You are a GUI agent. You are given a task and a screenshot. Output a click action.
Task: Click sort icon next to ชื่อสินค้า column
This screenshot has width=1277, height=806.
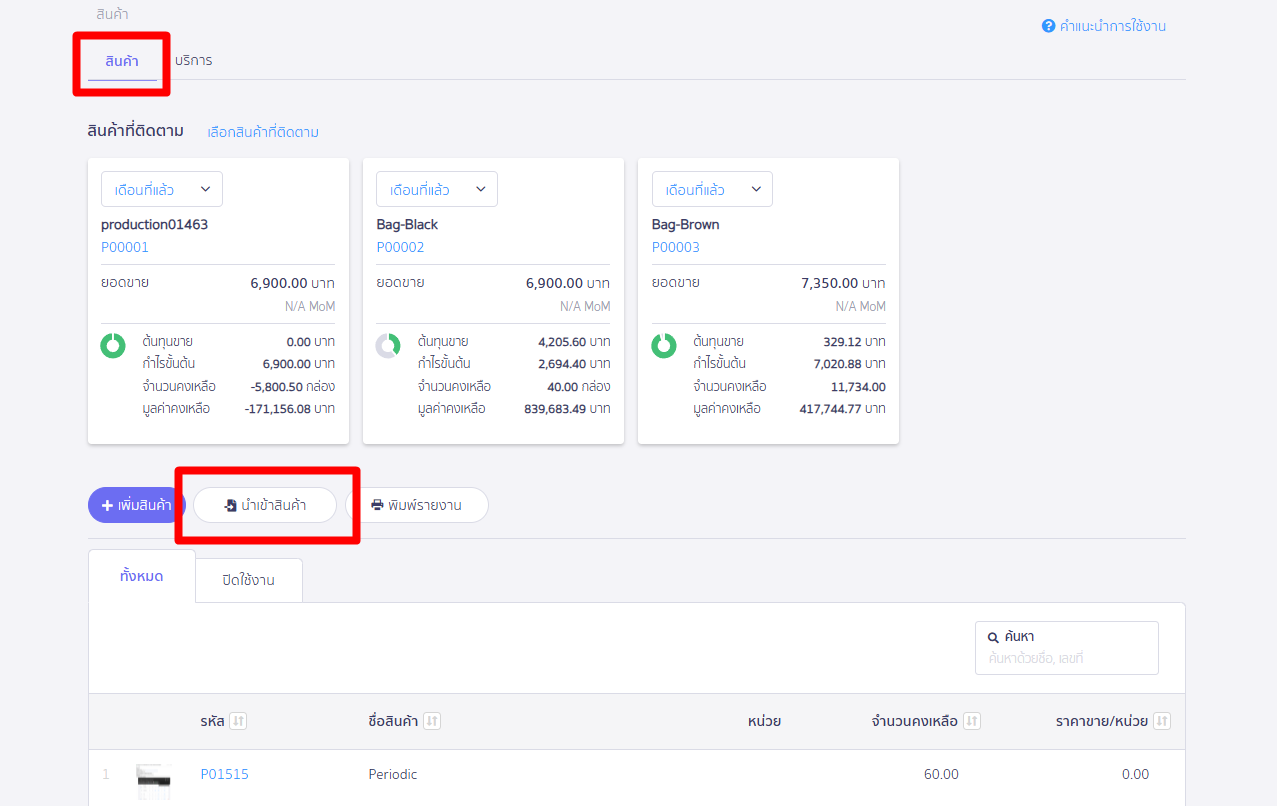point(432,721)
